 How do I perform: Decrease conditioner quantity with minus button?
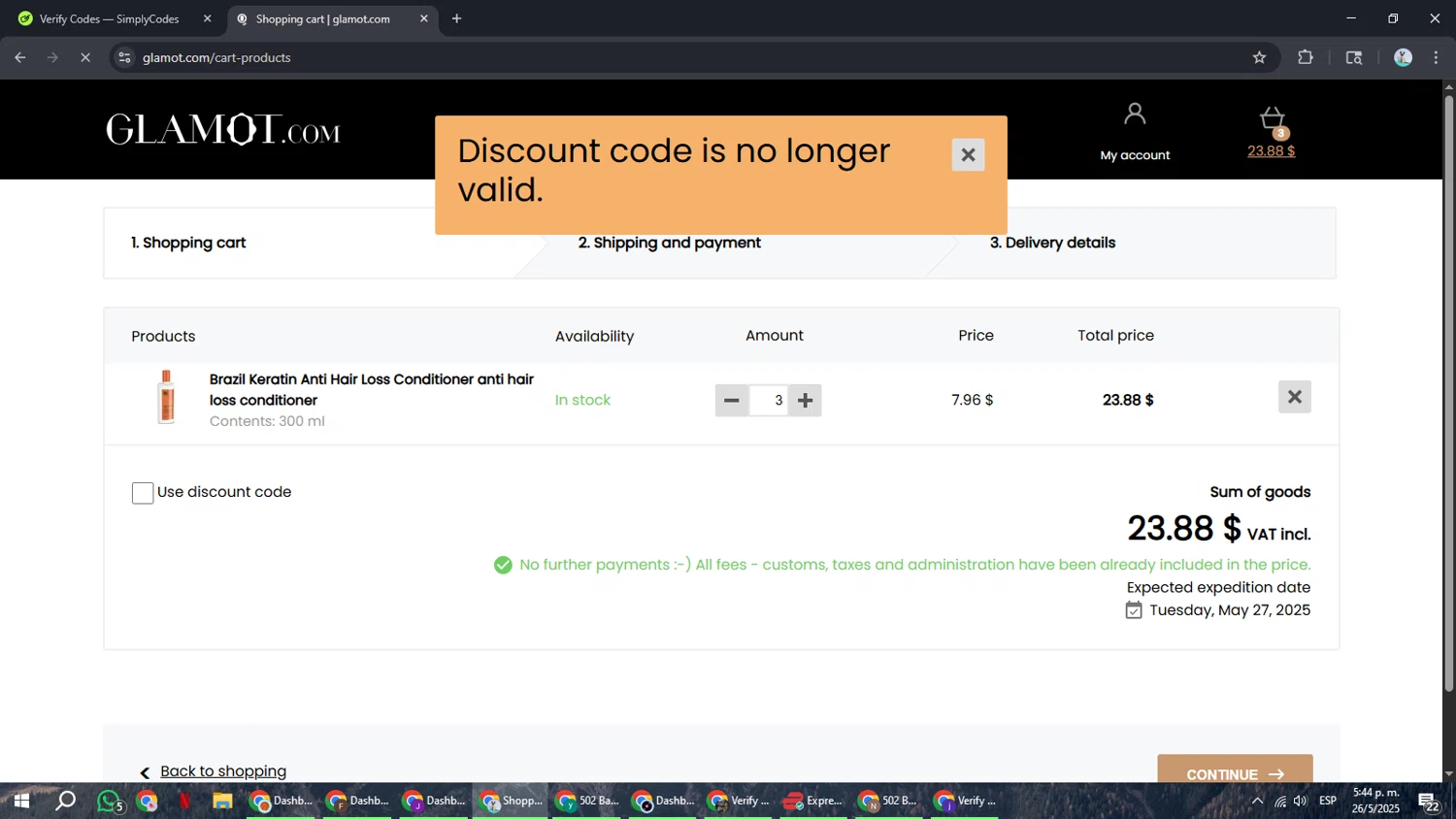coord(732,400)
